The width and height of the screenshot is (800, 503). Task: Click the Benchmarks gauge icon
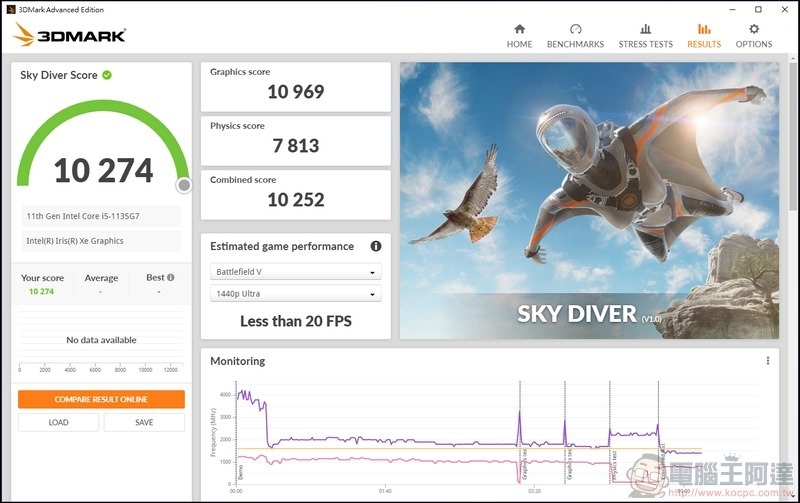click(x=575, y=30)
